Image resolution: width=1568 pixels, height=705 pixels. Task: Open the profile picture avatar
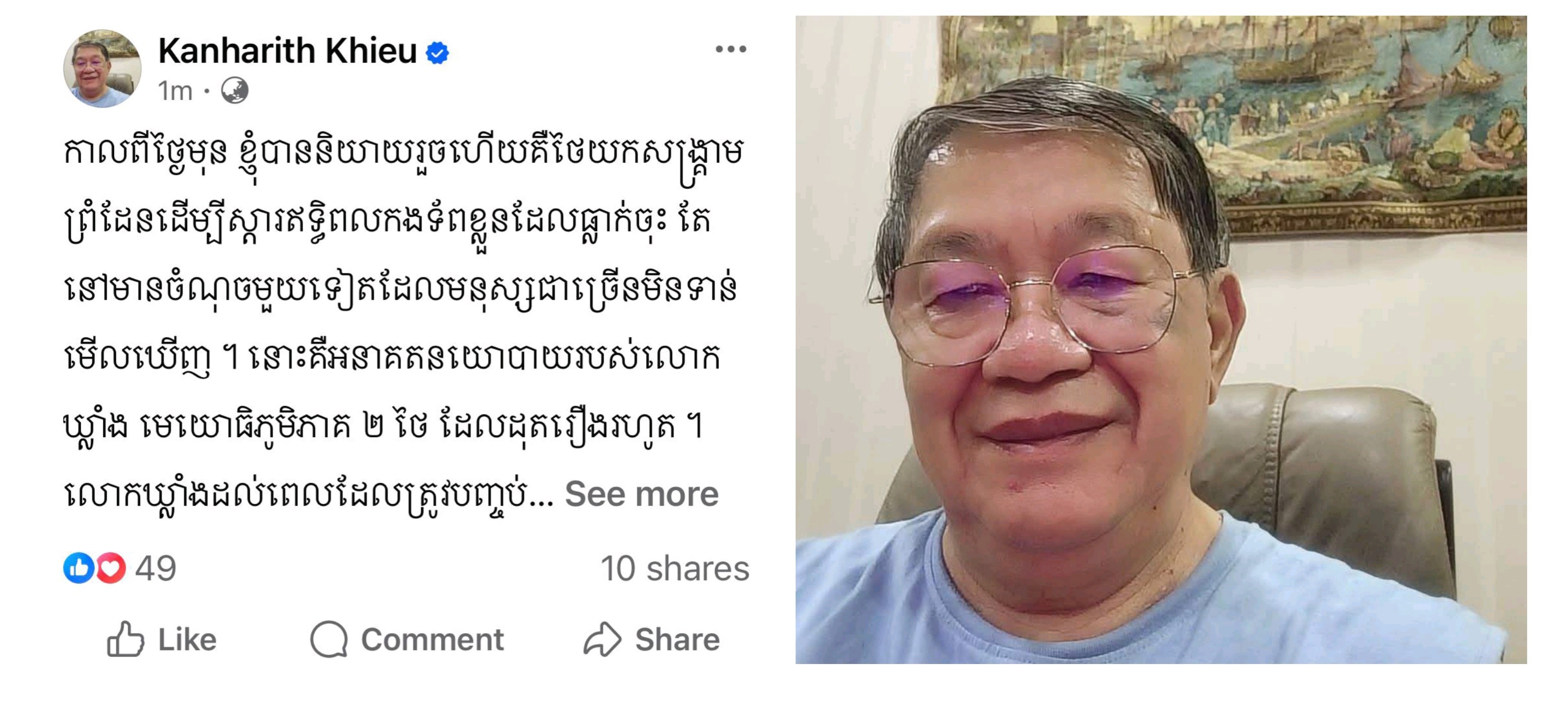(102, 68)
